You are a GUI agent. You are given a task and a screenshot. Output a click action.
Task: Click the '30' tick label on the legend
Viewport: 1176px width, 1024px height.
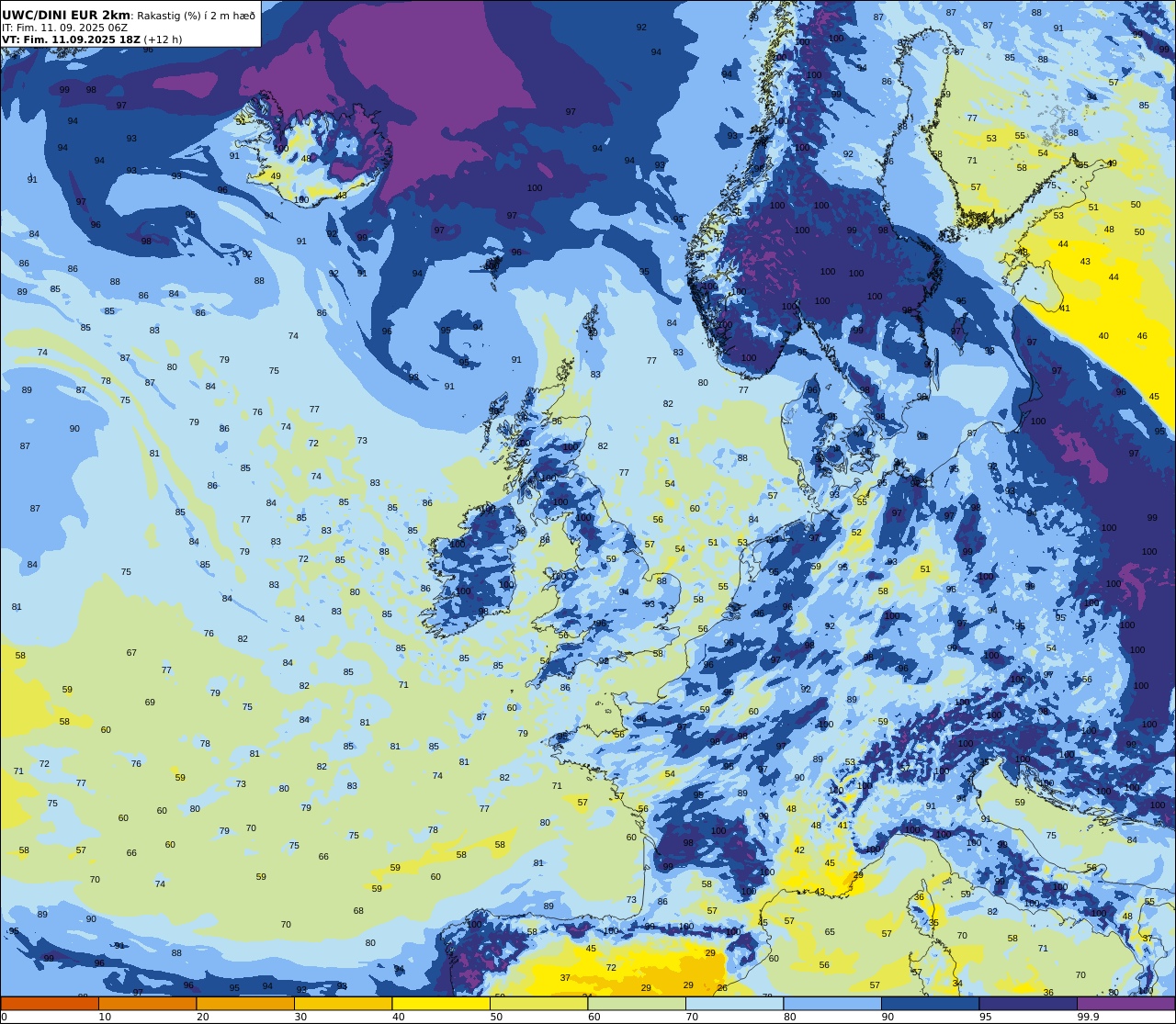click(300, 1017)
